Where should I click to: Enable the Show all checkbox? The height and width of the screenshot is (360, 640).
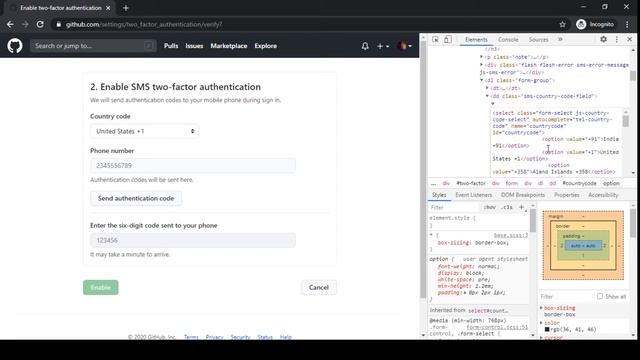pos(600,296)
